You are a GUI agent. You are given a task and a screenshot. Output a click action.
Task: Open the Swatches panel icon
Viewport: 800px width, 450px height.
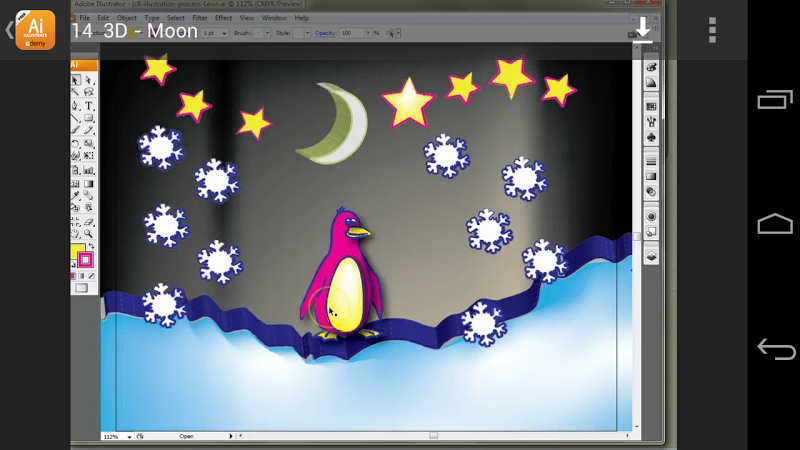(651, 107)
